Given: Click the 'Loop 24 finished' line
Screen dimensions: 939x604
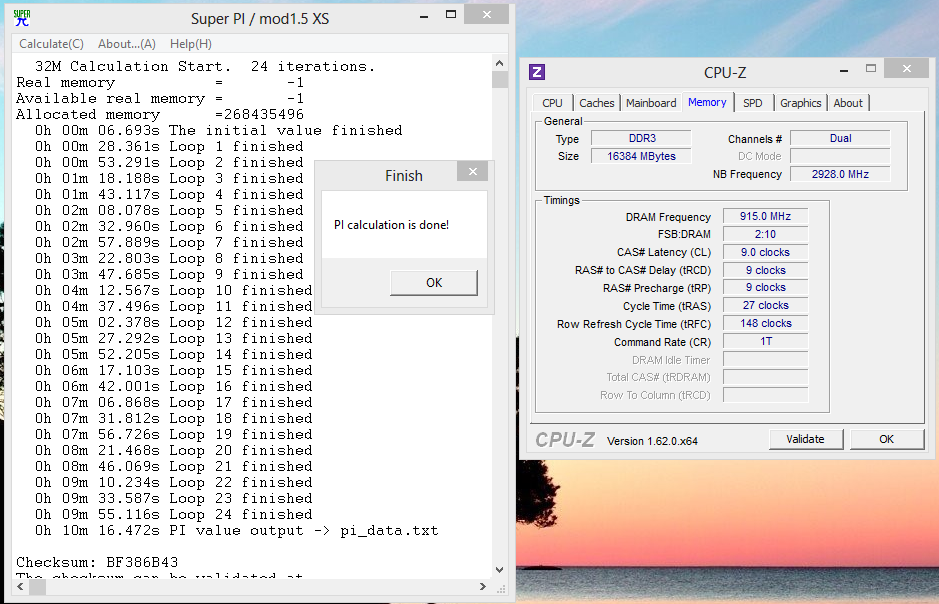Looking at the screenshot, I should [174, 514].
